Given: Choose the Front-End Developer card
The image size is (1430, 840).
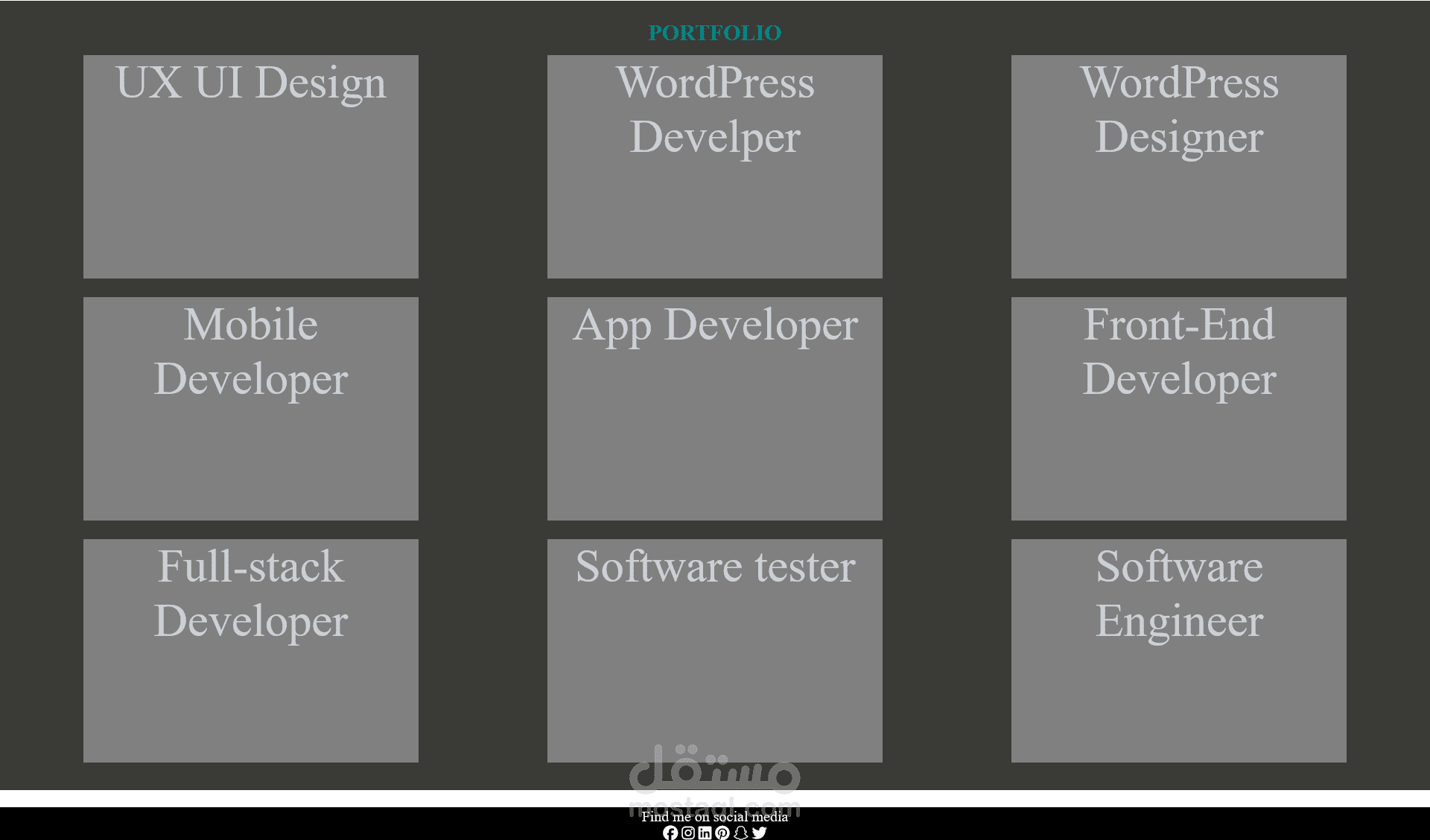Looking at the screenshot, I should [x=1178, y=454].
